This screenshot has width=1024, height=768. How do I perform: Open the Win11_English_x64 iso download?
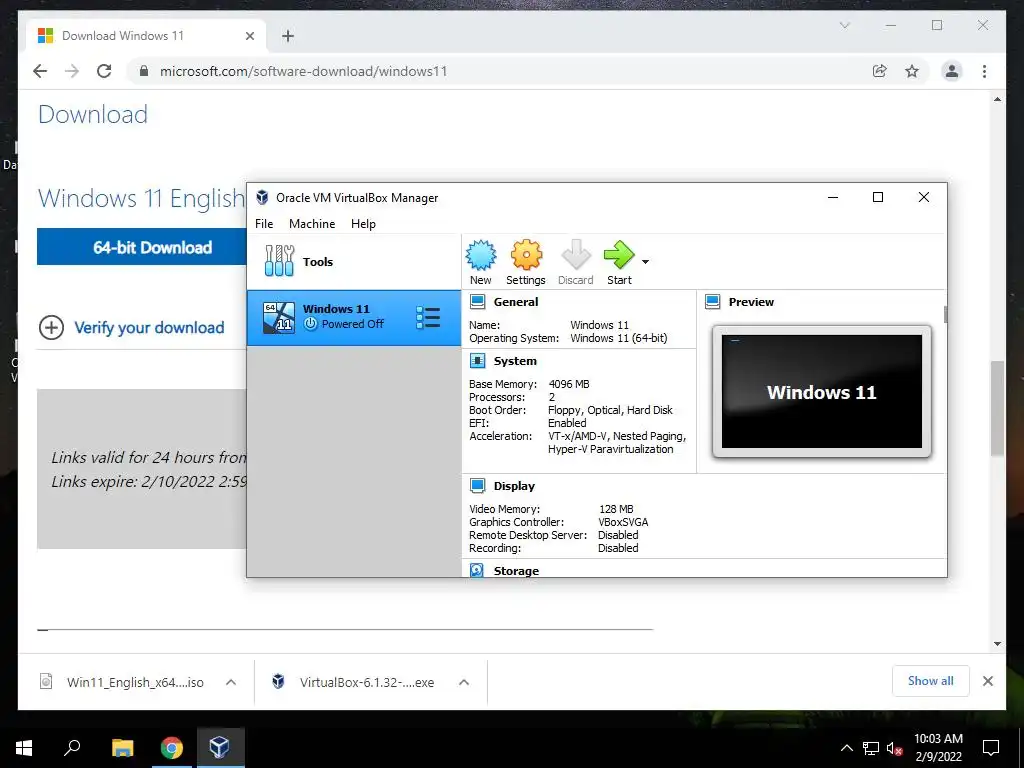pyautogui.click(x=122, y=682)
